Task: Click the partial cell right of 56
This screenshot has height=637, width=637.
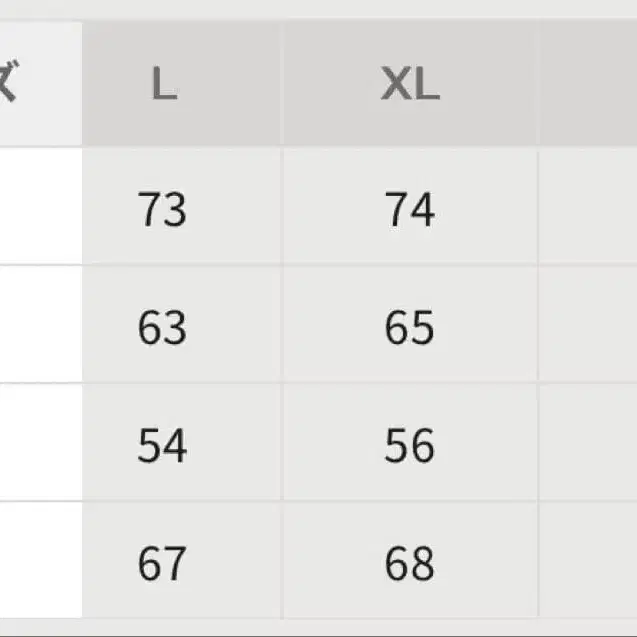Action: tap(588, 443)
